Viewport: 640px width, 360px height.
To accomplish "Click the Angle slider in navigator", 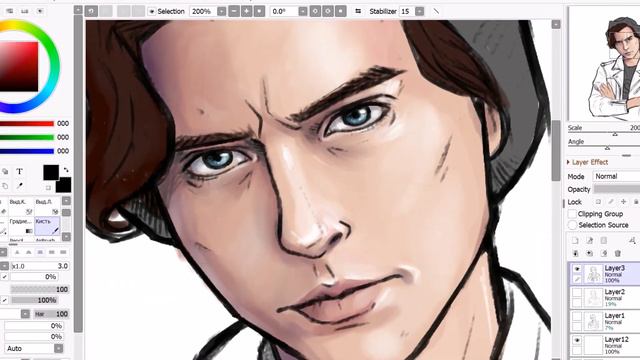I will pyautogui.click(x=604, y=148).
